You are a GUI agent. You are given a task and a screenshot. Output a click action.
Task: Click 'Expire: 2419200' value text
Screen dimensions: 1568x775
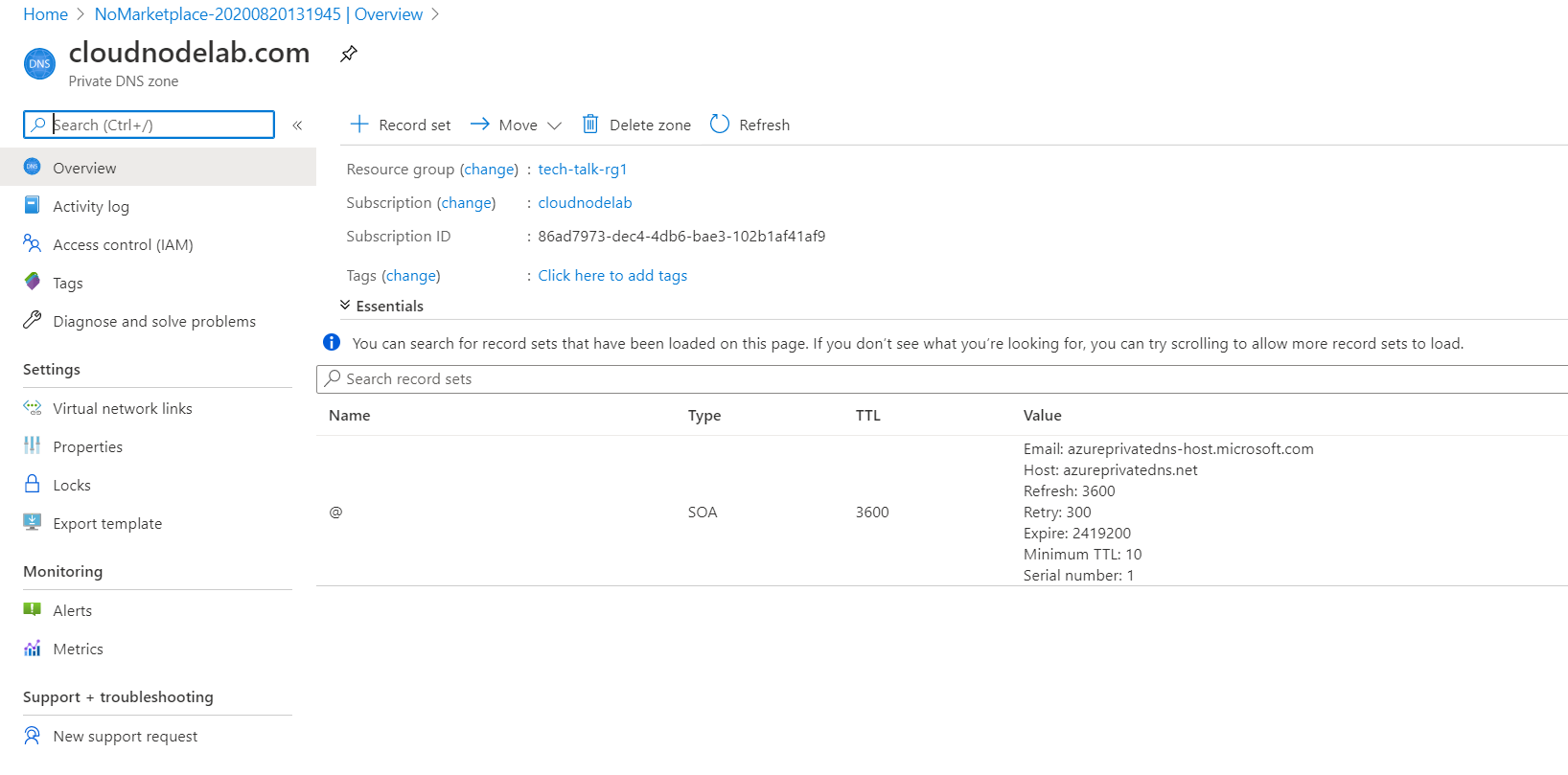(x=1076, y=533)
